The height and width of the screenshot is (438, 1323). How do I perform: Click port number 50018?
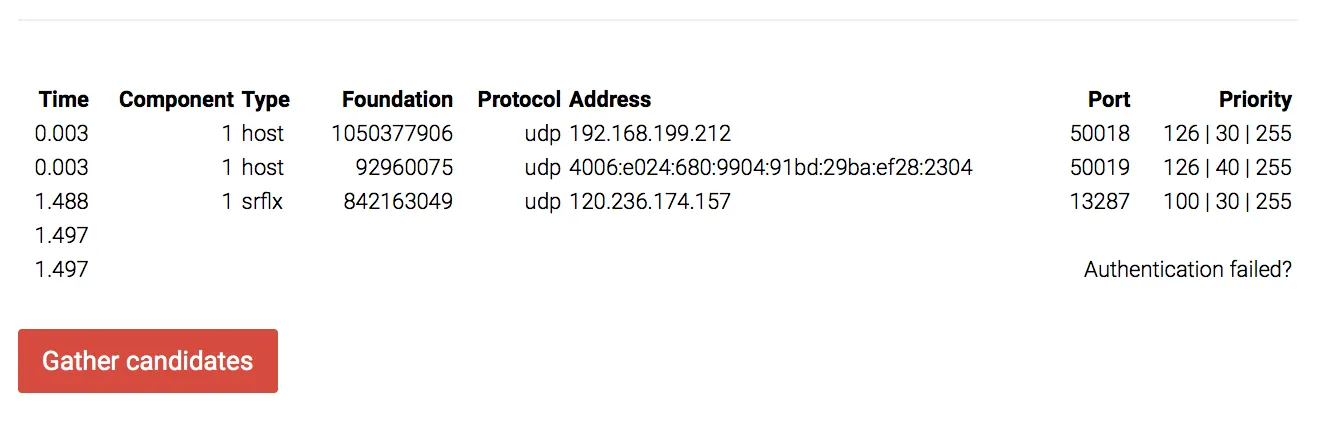1100,133
